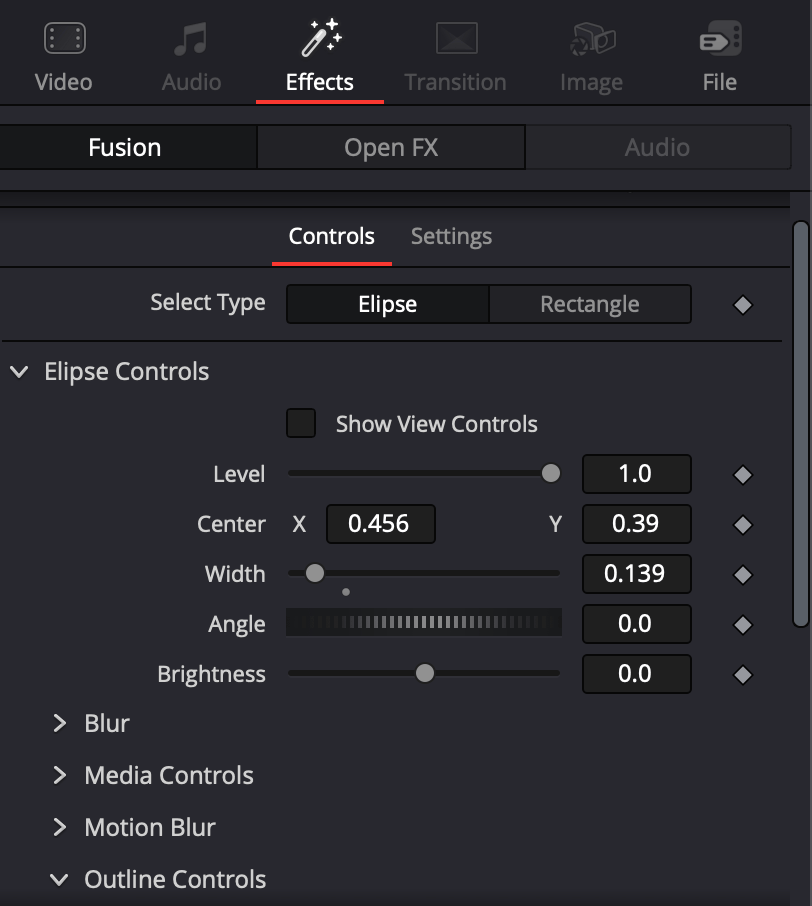Open the Image camera icon tab
The image size is (812, 906).
point(593,39)
